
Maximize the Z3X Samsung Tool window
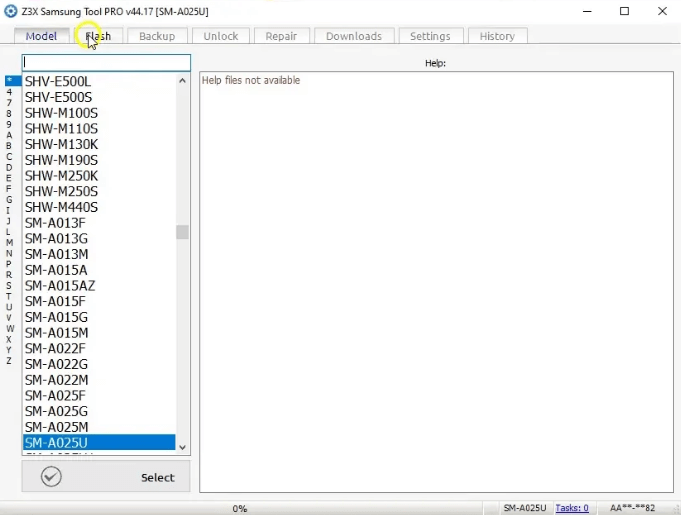tap(624, 11)
